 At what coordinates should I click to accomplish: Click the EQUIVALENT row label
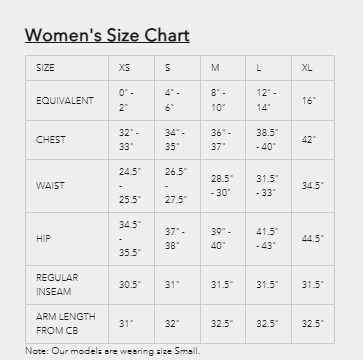[67, 100]
